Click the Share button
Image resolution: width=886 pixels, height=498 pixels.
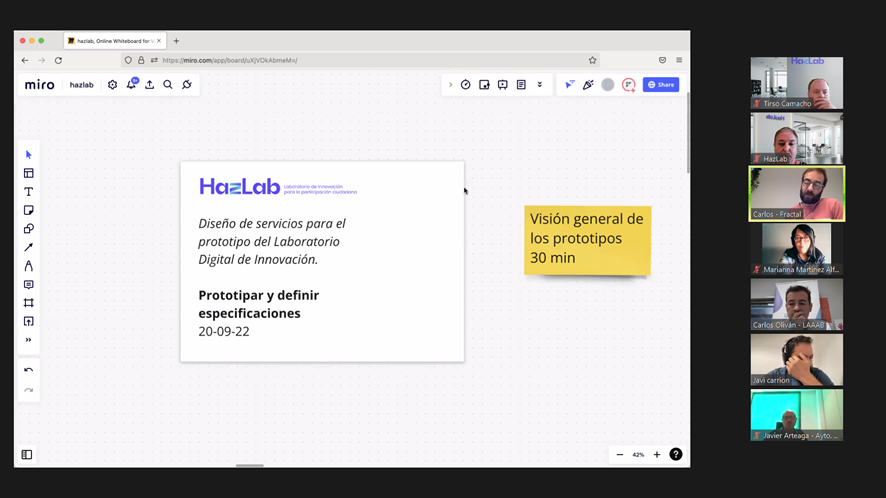pos(661,85)
